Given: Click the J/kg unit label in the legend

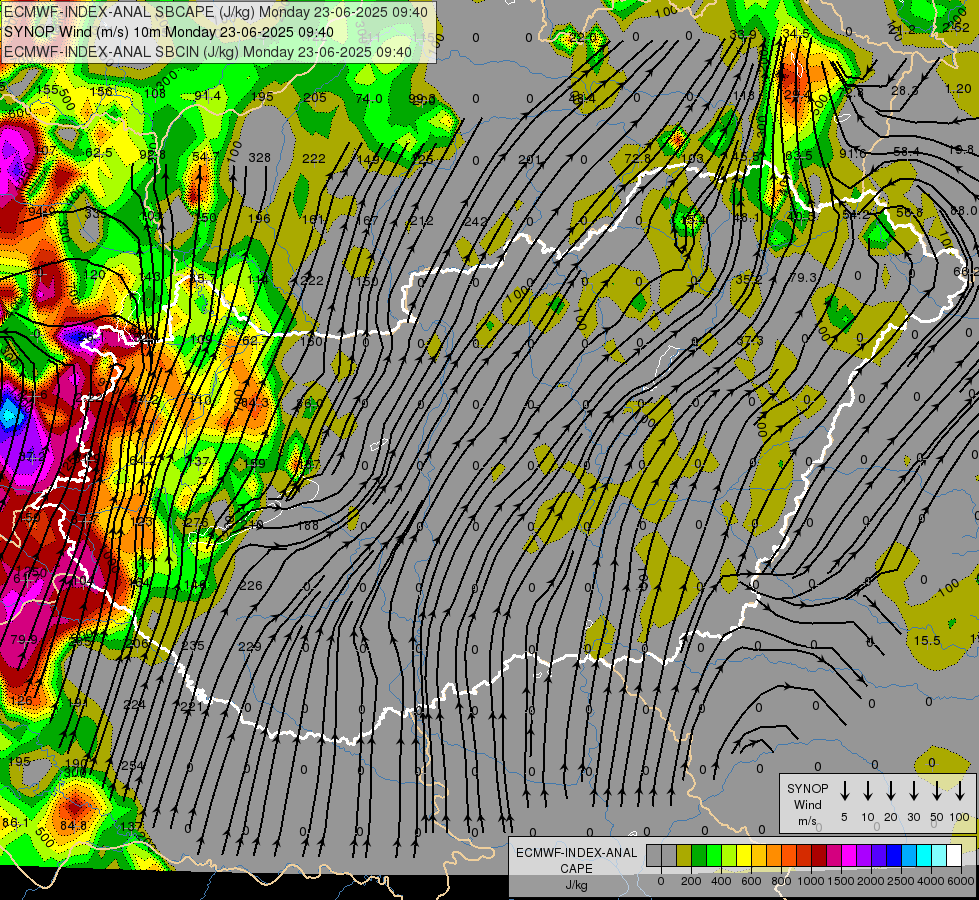Looking at the screenshot, I should coord(576,885).
